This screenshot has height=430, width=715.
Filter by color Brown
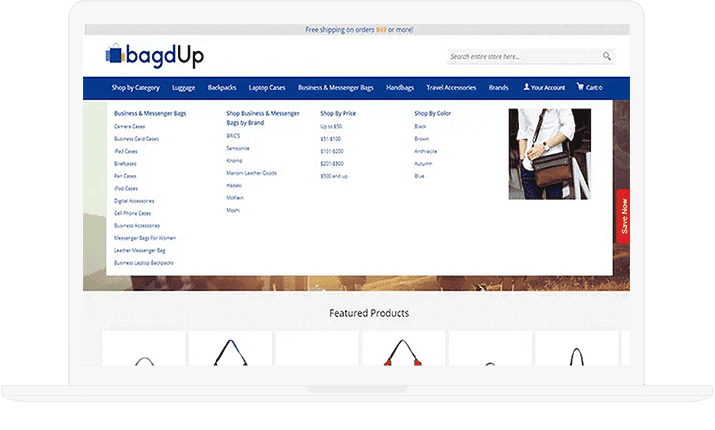click(x=421, y=139)
